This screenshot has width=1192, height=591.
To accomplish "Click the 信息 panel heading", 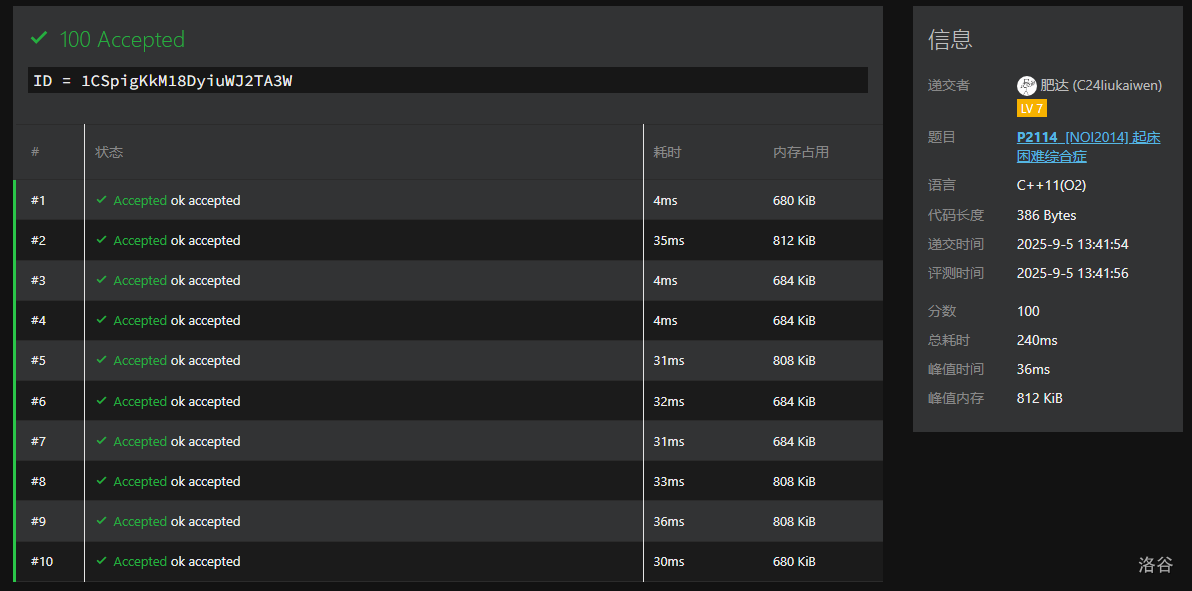I will pyautogui.click(x=950, y=40).
